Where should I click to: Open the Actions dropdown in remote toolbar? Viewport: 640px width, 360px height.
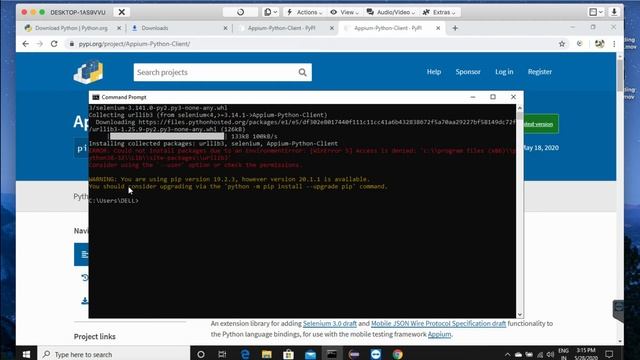pos(304,12)
